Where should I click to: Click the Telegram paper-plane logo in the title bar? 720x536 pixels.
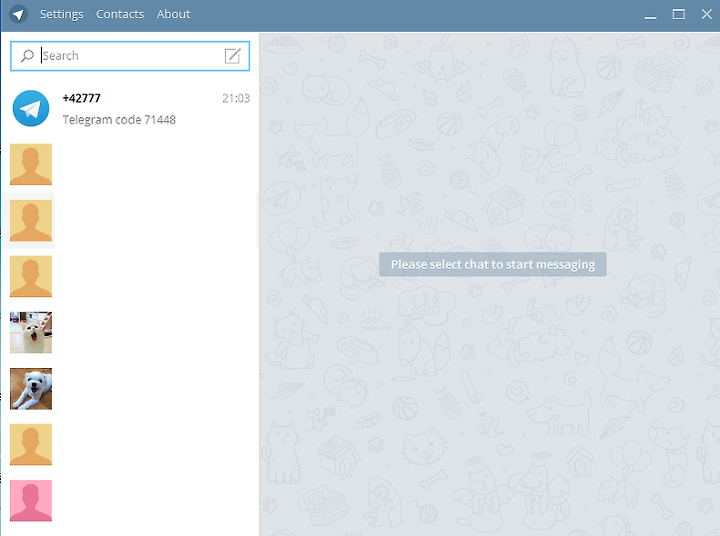tap(18, 14)
